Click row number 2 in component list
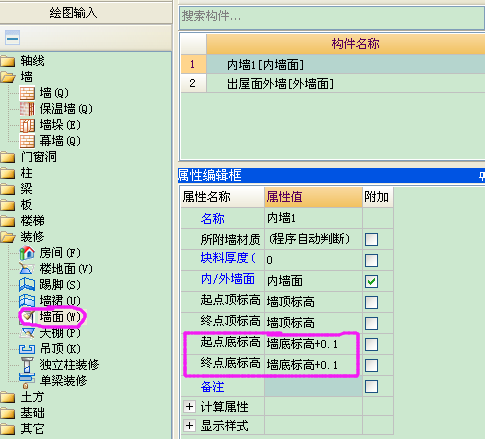The image size is (485, 439). pyautogui.click(x=193, y=83)
